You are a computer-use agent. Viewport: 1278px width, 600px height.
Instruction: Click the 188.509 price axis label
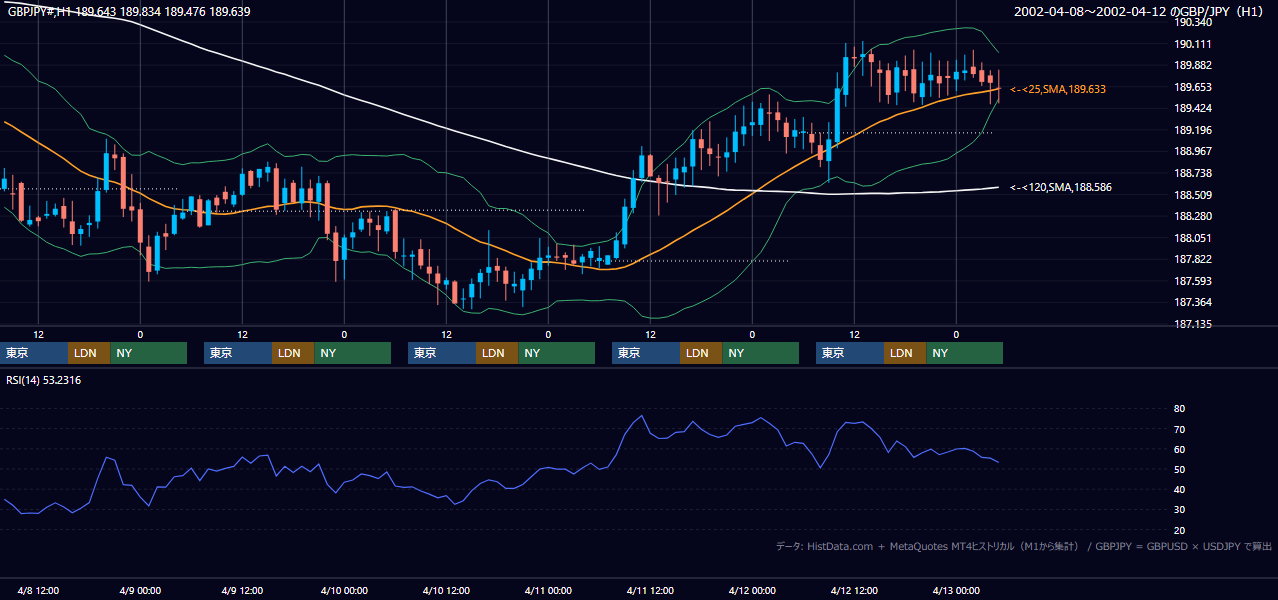(x=1195, y=195)
